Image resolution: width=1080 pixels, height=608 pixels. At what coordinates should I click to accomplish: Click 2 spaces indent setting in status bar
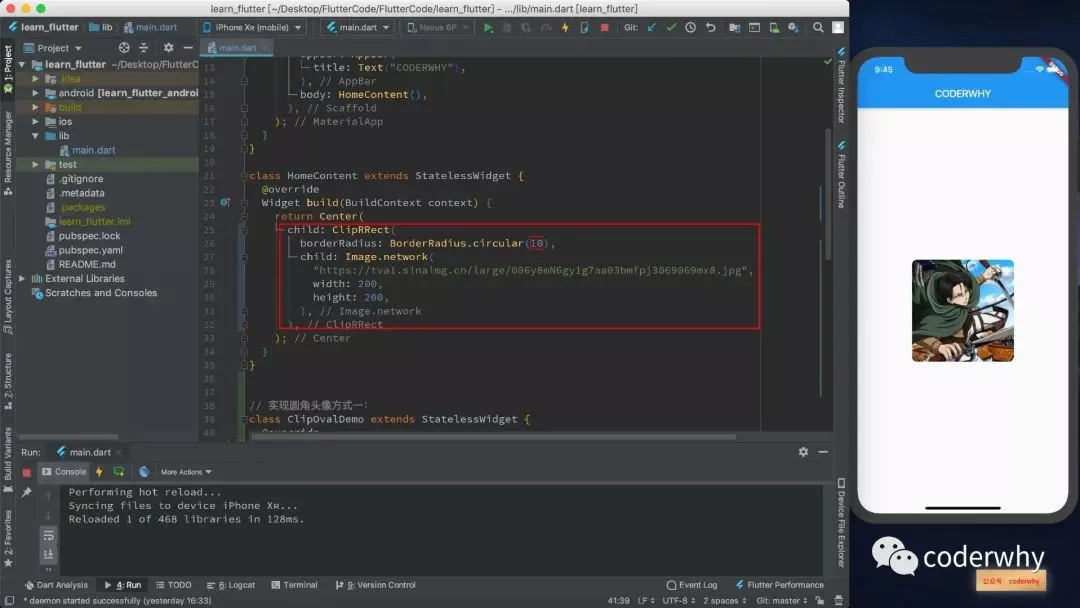click(724, 601)
